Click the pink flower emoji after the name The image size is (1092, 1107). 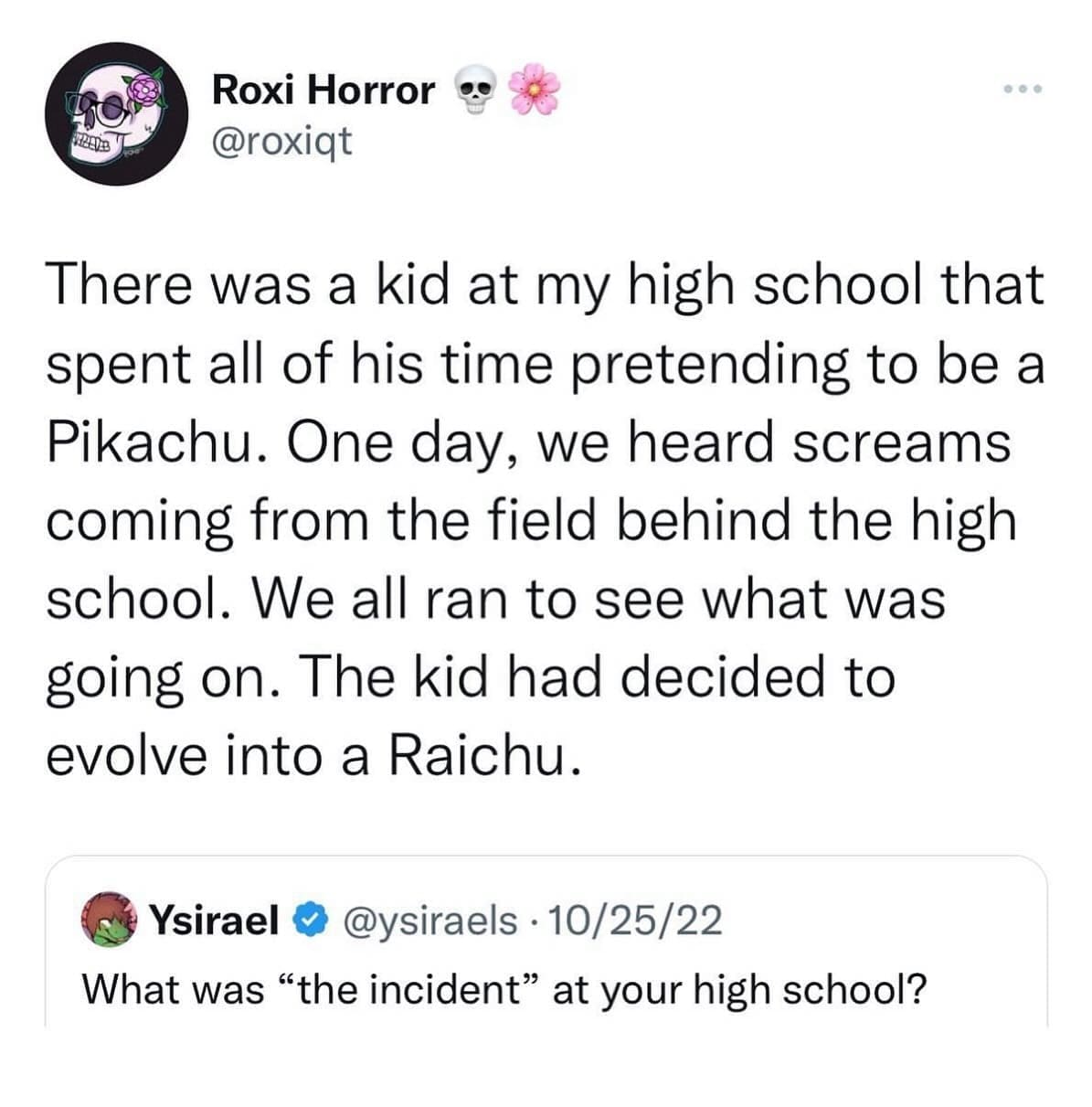click(x=532, y=91)
